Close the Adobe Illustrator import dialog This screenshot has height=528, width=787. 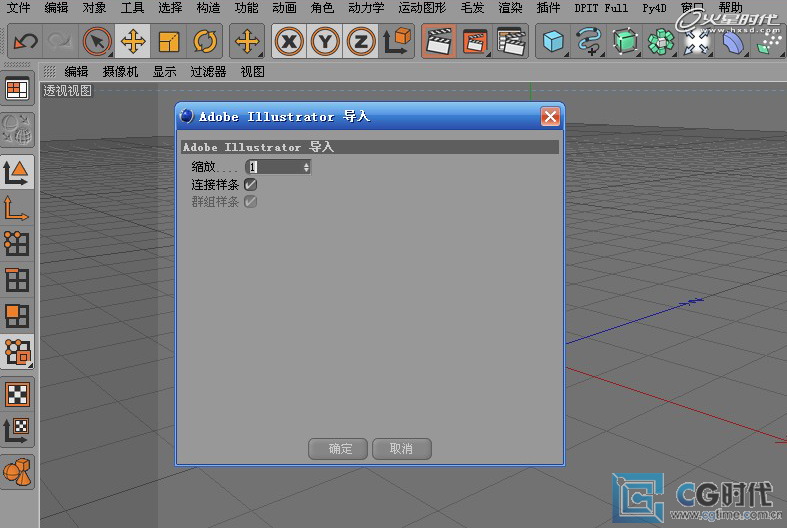point(550,116)
